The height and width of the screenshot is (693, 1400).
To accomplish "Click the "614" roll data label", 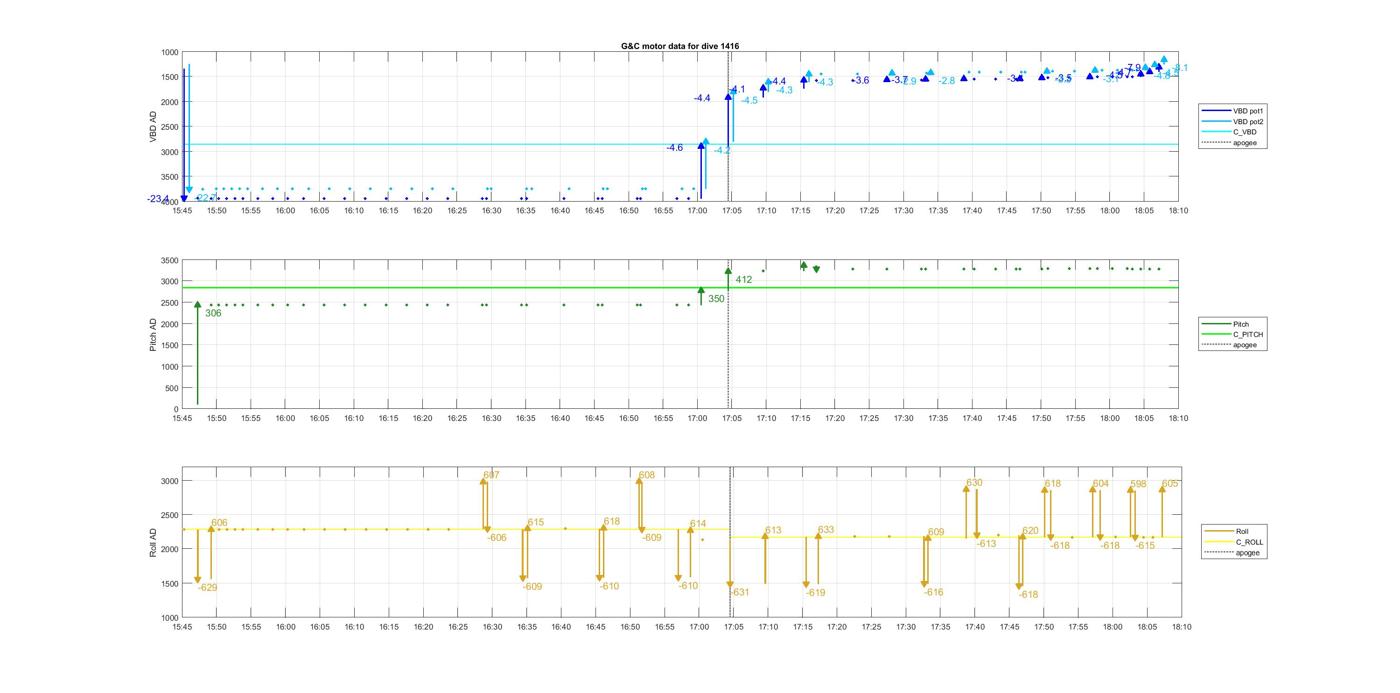I will pos(698,523).
